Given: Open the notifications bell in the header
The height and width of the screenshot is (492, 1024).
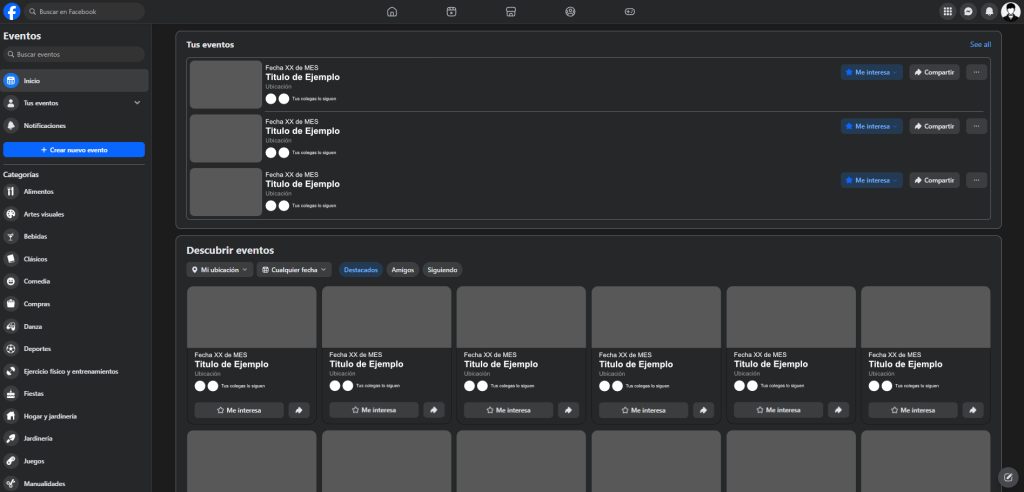Looking at the screenshot, I should (x=989, y=12).
